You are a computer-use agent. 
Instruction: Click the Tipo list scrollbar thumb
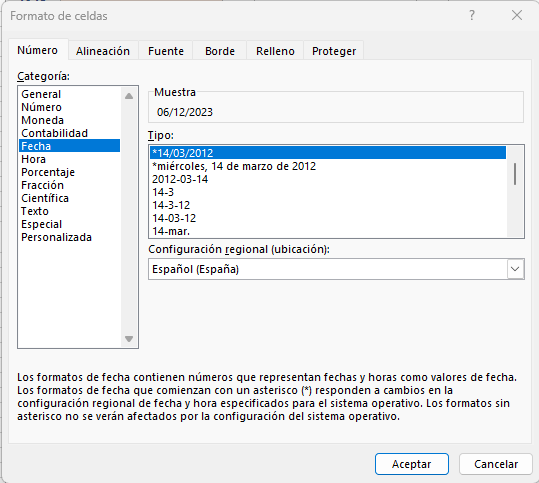pyautogui.click(x=515, y=174)
